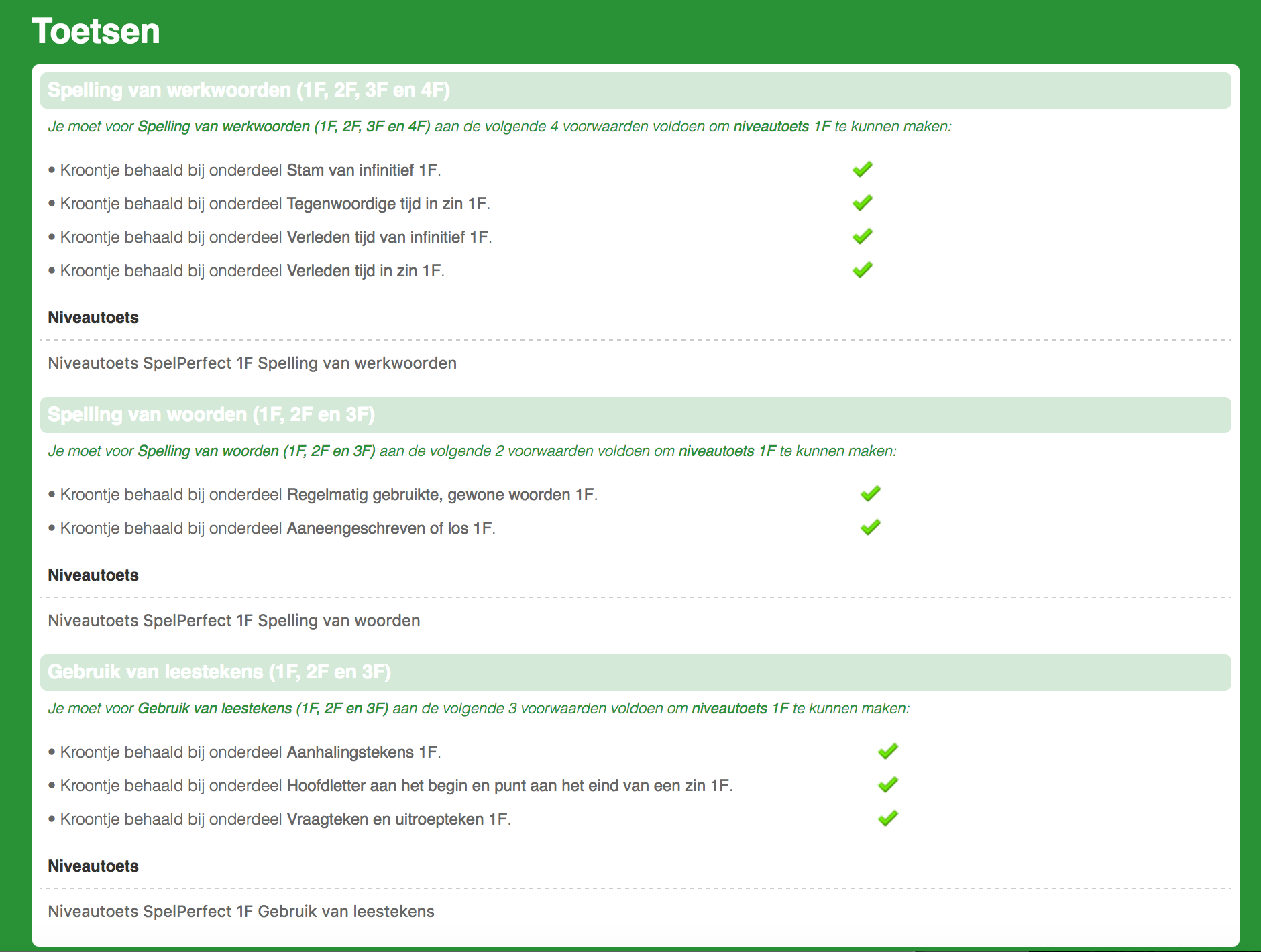Start Niveautoets SpelPerfect 1F Gebruik van leestekens

[x=241, y=912]
